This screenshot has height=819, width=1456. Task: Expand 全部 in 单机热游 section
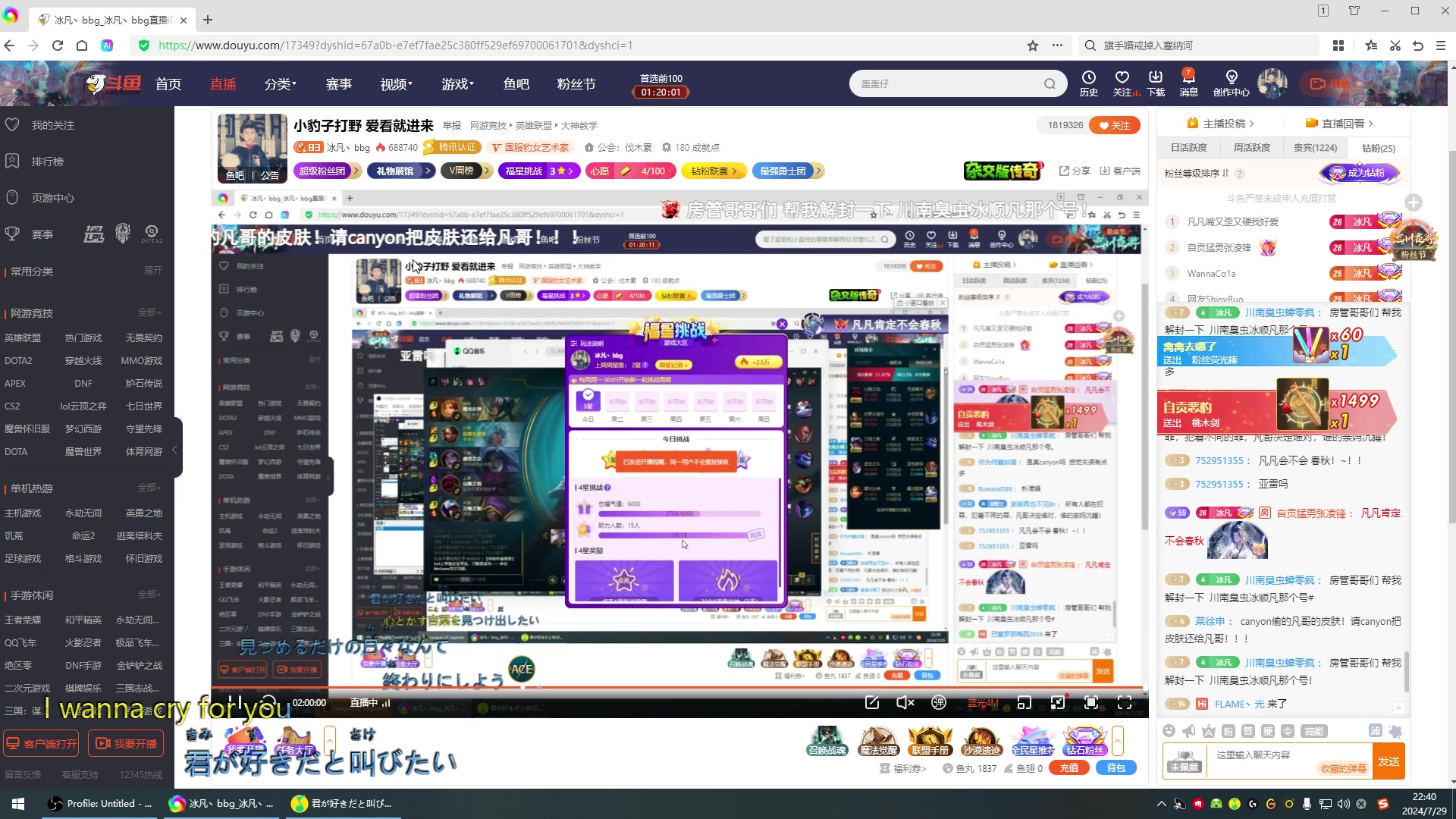149,488
